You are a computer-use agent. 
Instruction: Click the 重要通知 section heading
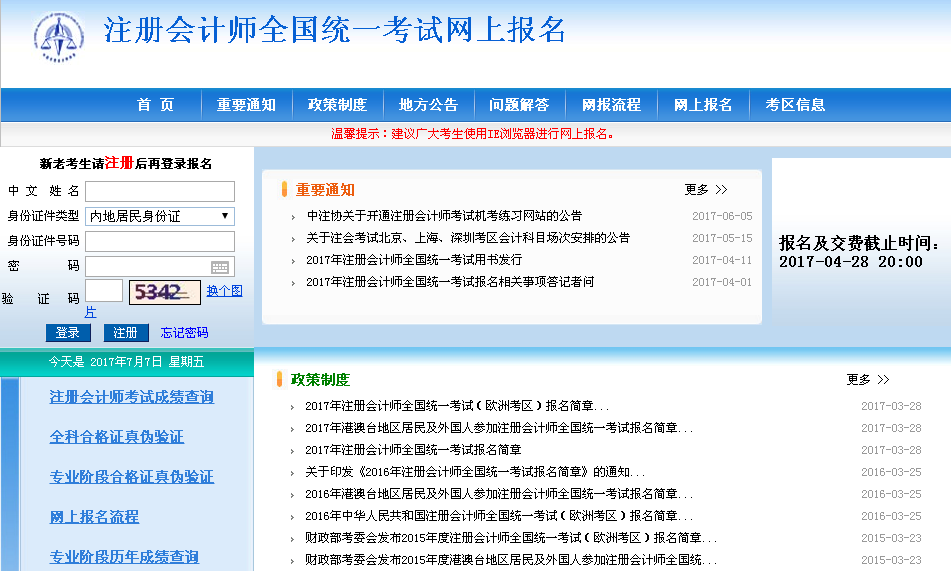click(325, 190)
